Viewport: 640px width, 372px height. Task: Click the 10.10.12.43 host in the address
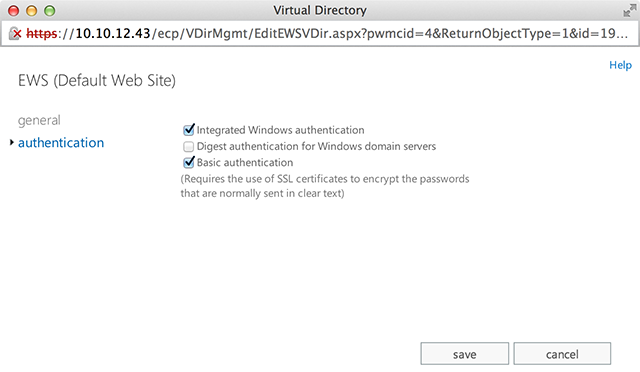click(x=113, y=33)
